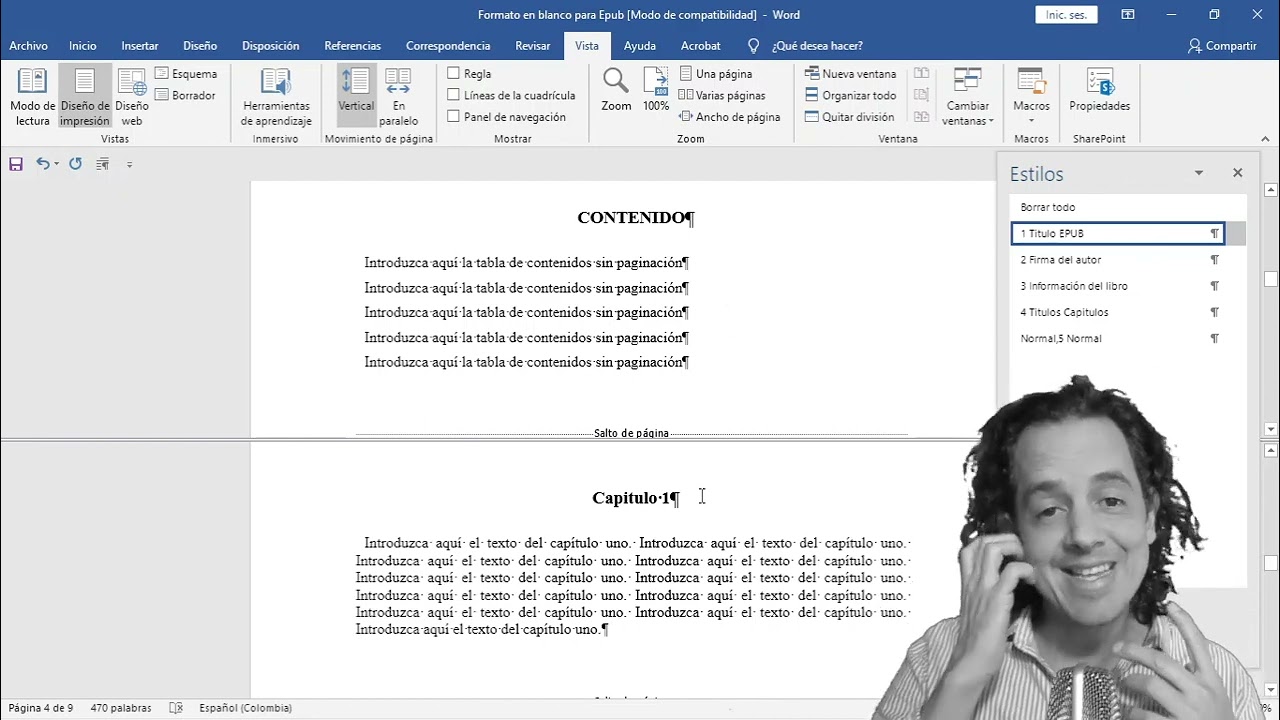Image resolution: width=1280 pixels, height=720 pixels.
Task: Click the quick access icon right of Redo
Action: [102, 164]
